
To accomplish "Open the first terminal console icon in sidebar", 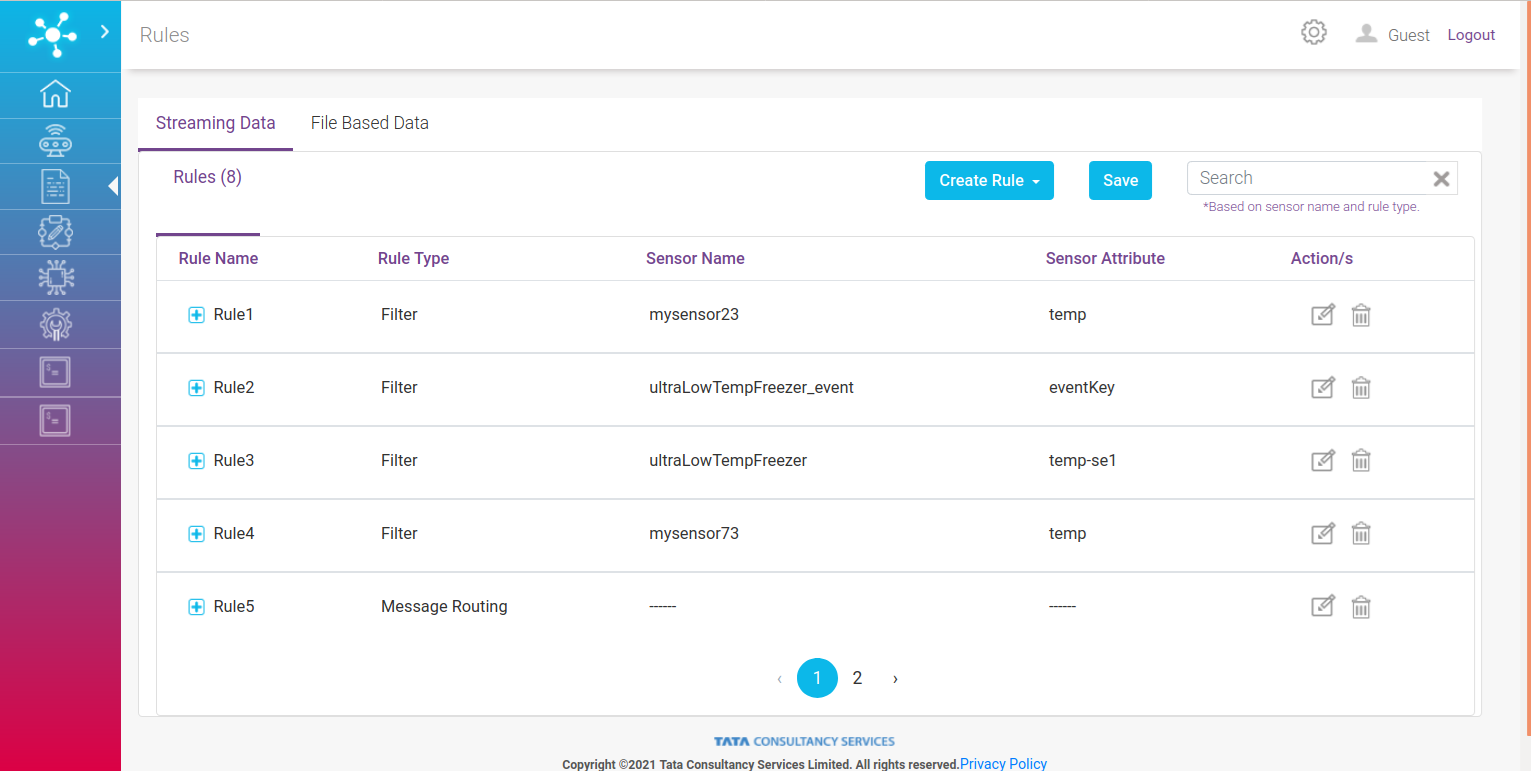I will (x=55, y=372).
